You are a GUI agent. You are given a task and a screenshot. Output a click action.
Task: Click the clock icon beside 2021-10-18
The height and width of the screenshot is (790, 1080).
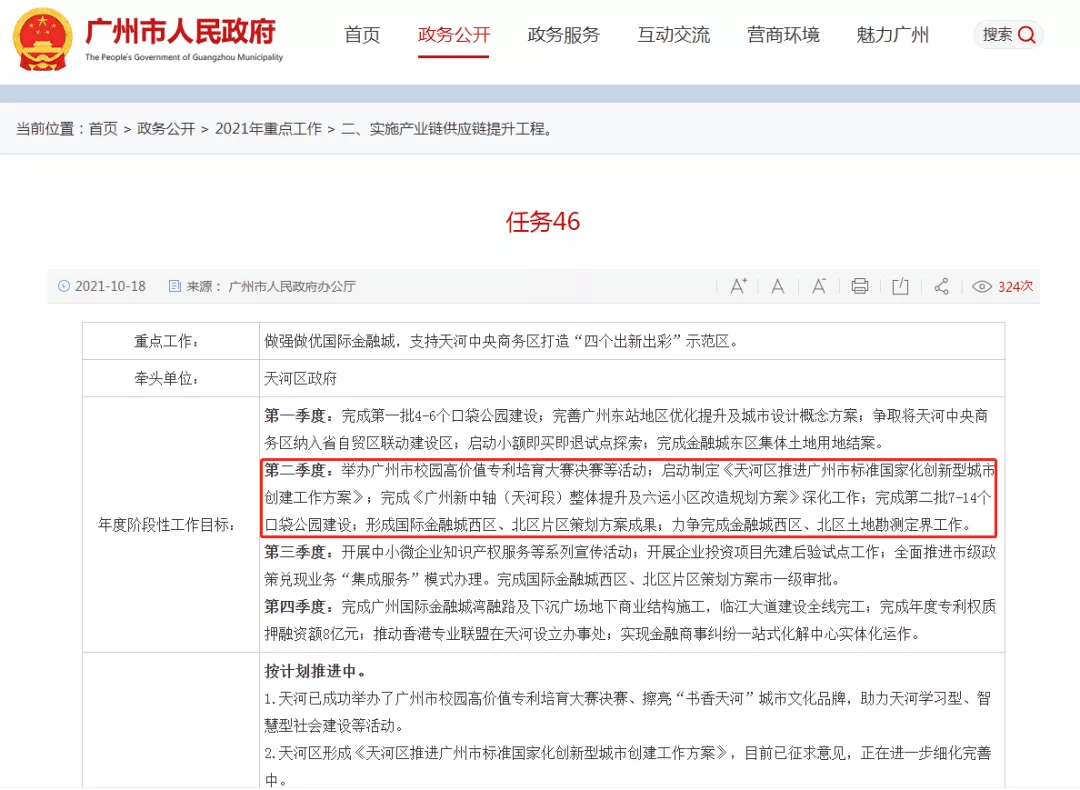[x=64, y=286]
